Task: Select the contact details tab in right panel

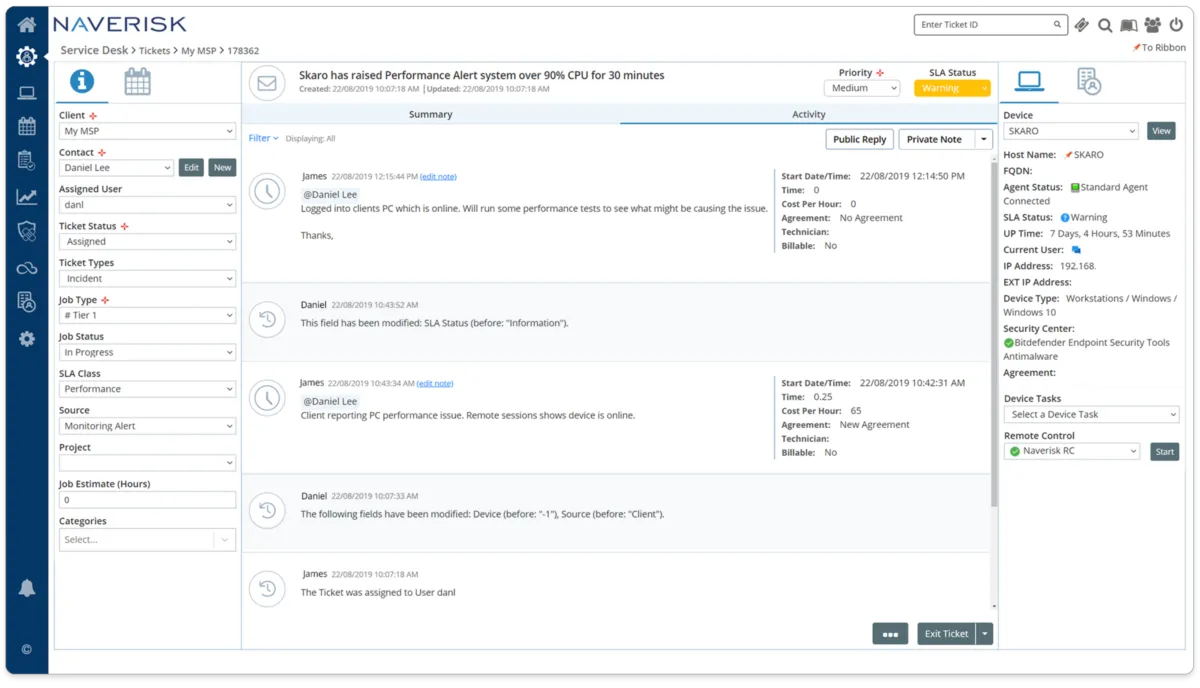Action: pyautogui.click(x=1089, y=81)
